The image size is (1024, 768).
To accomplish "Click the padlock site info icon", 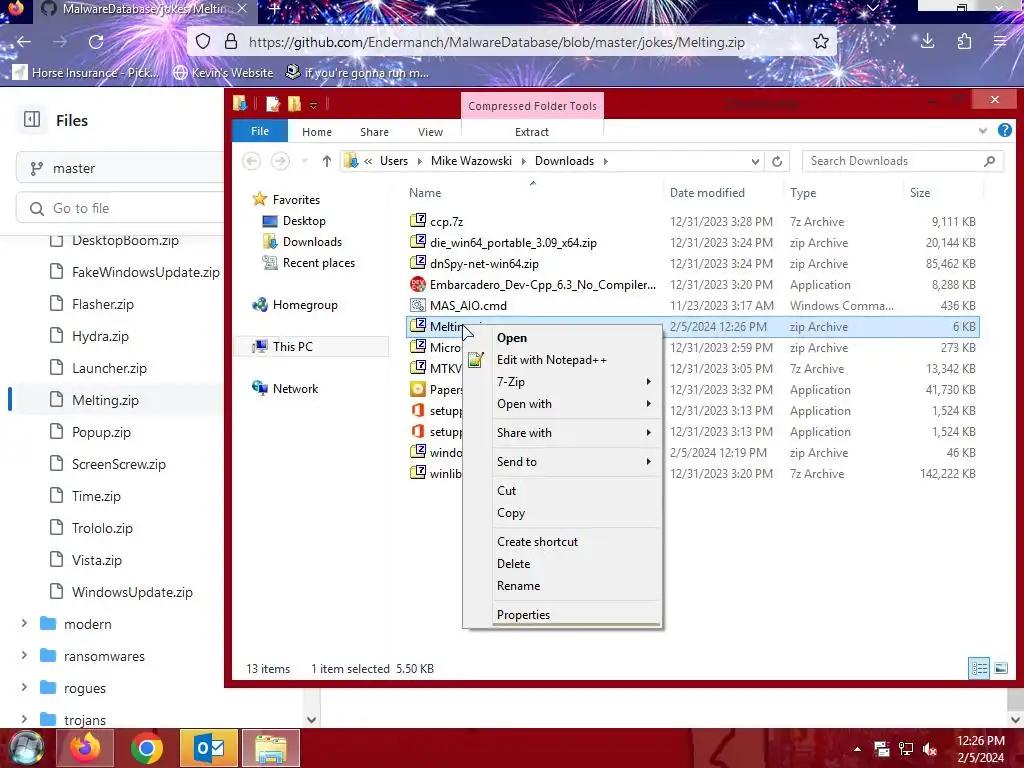I will [231, 42].
